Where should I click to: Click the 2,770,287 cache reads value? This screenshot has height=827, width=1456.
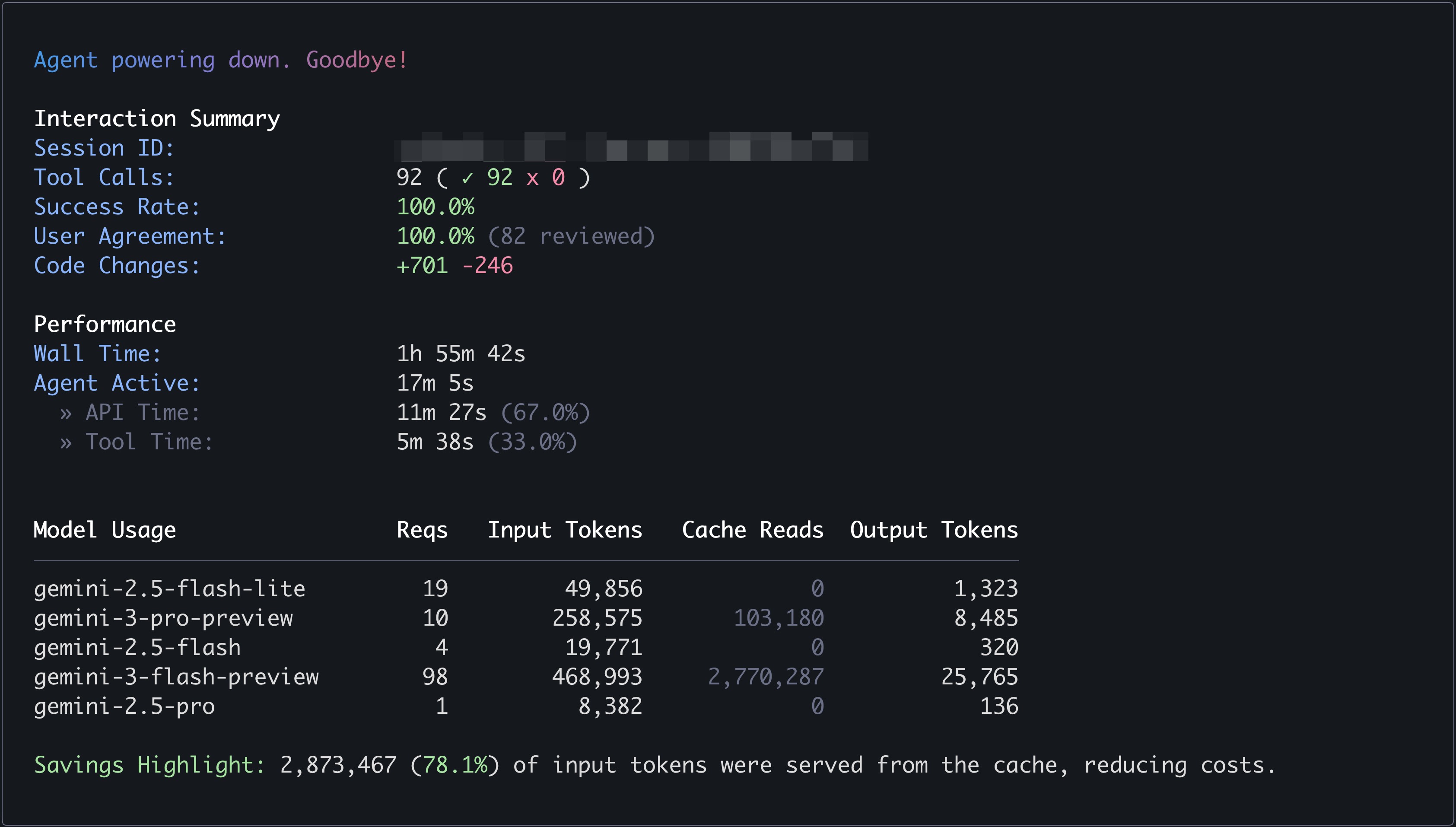pyautogui.click(x=766, y=677)
